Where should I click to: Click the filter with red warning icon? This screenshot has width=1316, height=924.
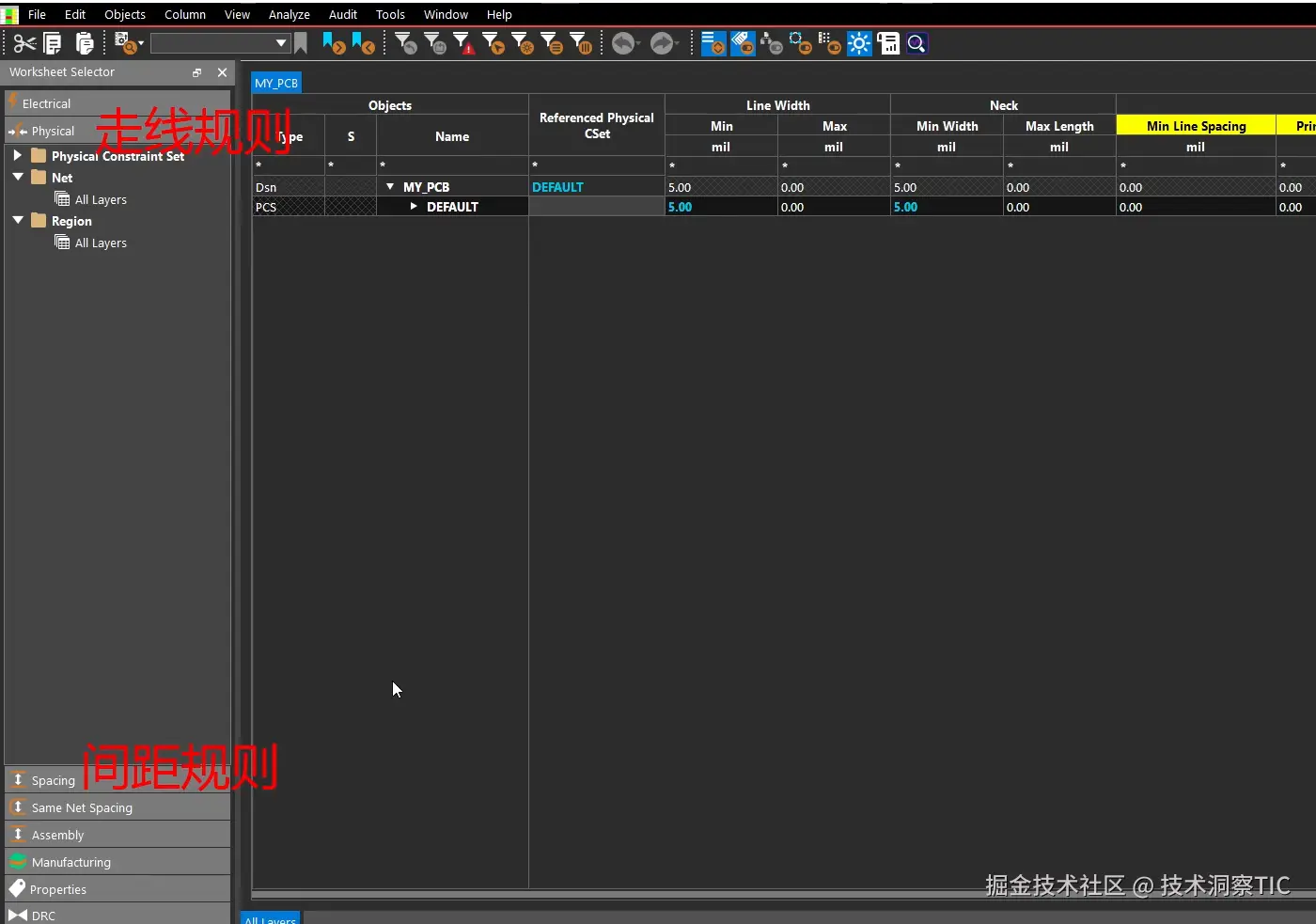tap(464, 43)
